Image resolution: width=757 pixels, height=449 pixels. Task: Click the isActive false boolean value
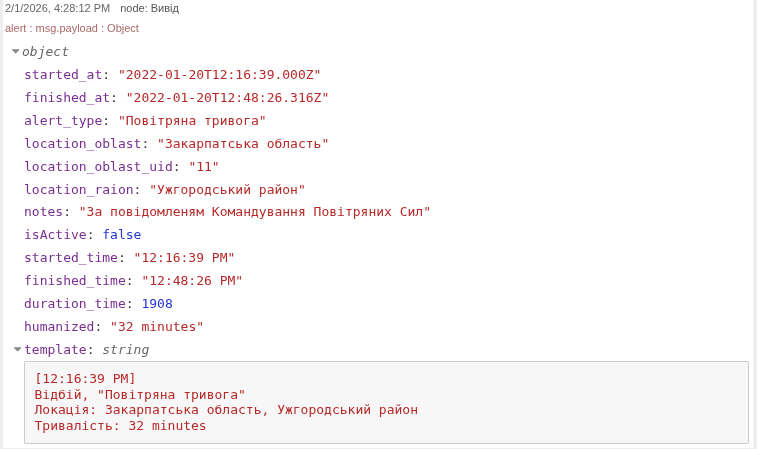click(122, 235)
